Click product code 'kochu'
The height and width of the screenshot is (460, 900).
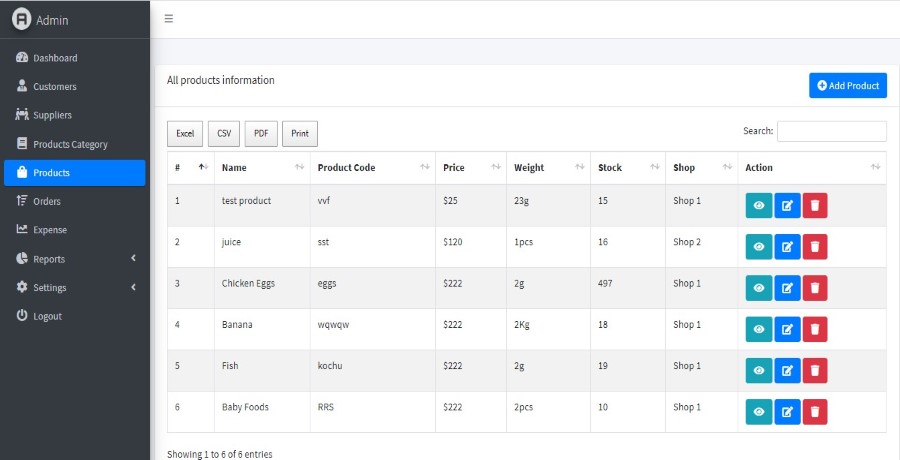tap(330, 366)
